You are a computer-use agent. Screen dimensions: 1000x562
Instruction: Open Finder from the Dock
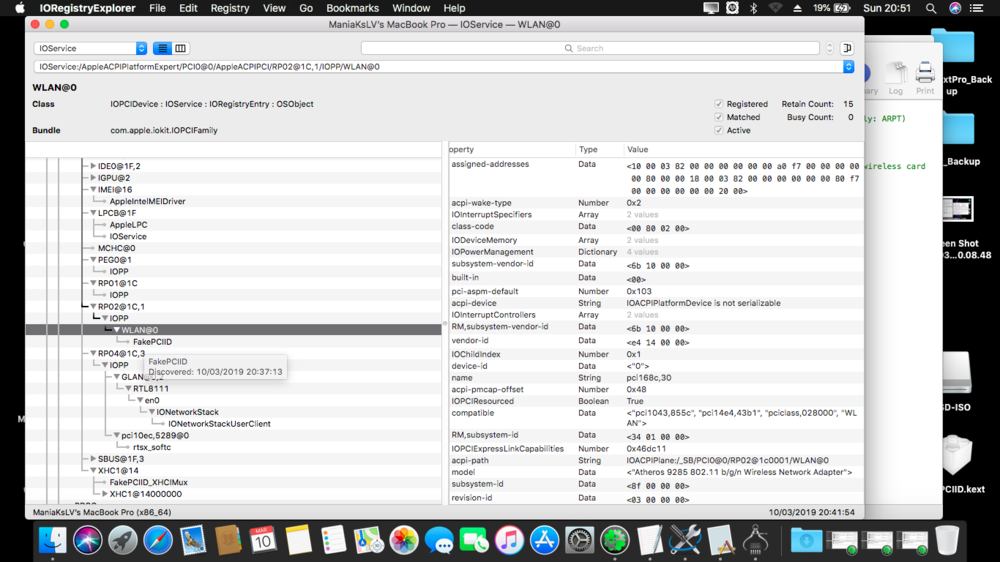(52, 540)
